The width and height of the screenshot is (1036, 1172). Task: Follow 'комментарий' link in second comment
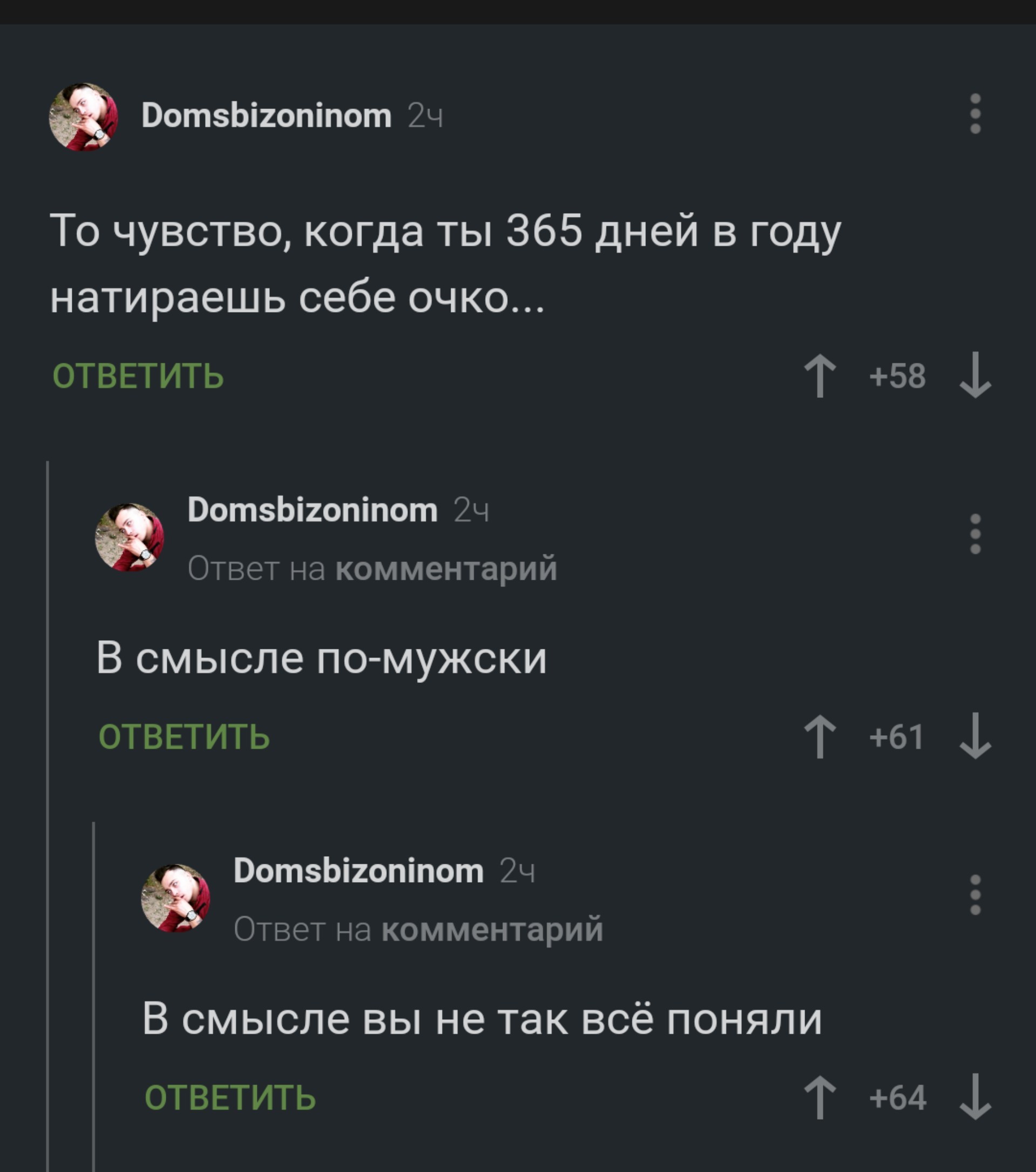click(x=446, y=569)
